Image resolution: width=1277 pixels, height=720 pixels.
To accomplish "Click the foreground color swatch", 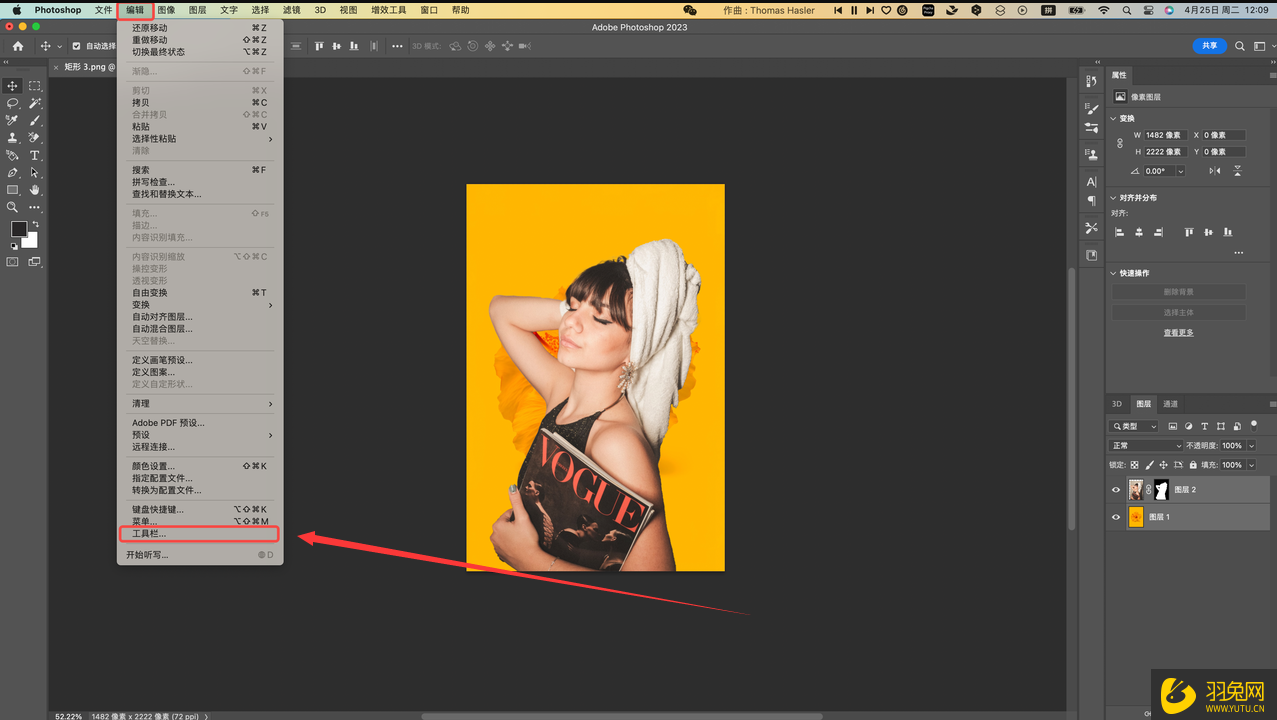I will coord(18,229).
